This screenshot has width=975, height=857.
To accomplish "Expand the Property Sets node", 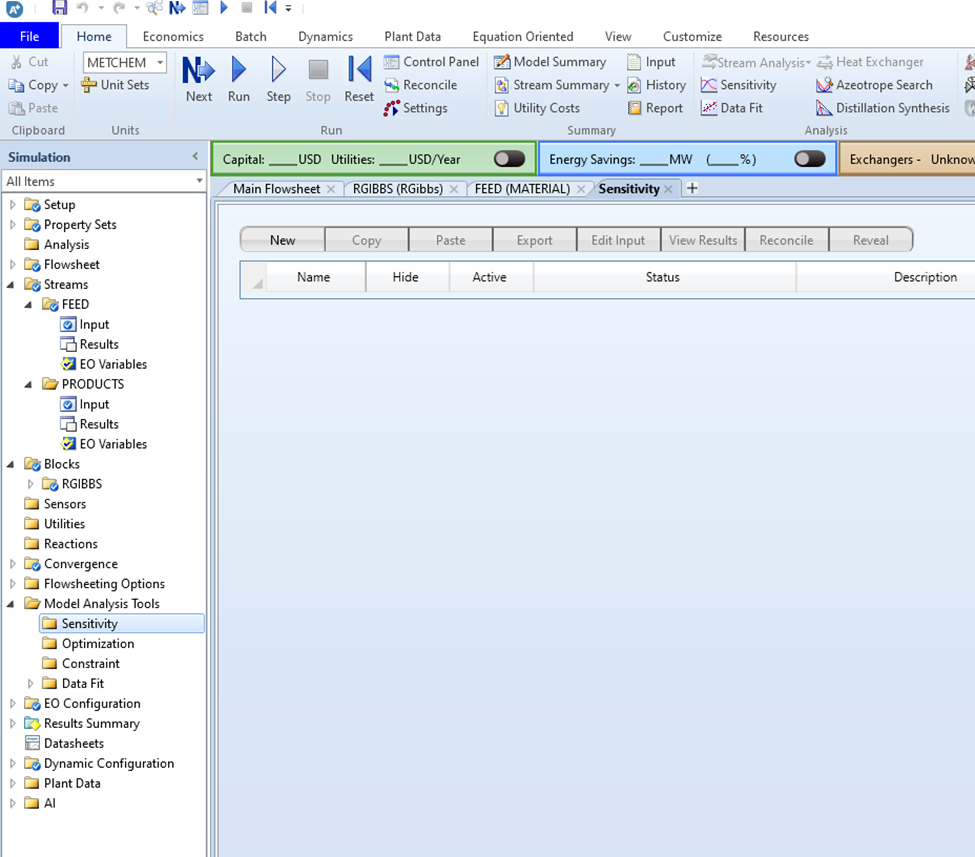I will (12, 224).
